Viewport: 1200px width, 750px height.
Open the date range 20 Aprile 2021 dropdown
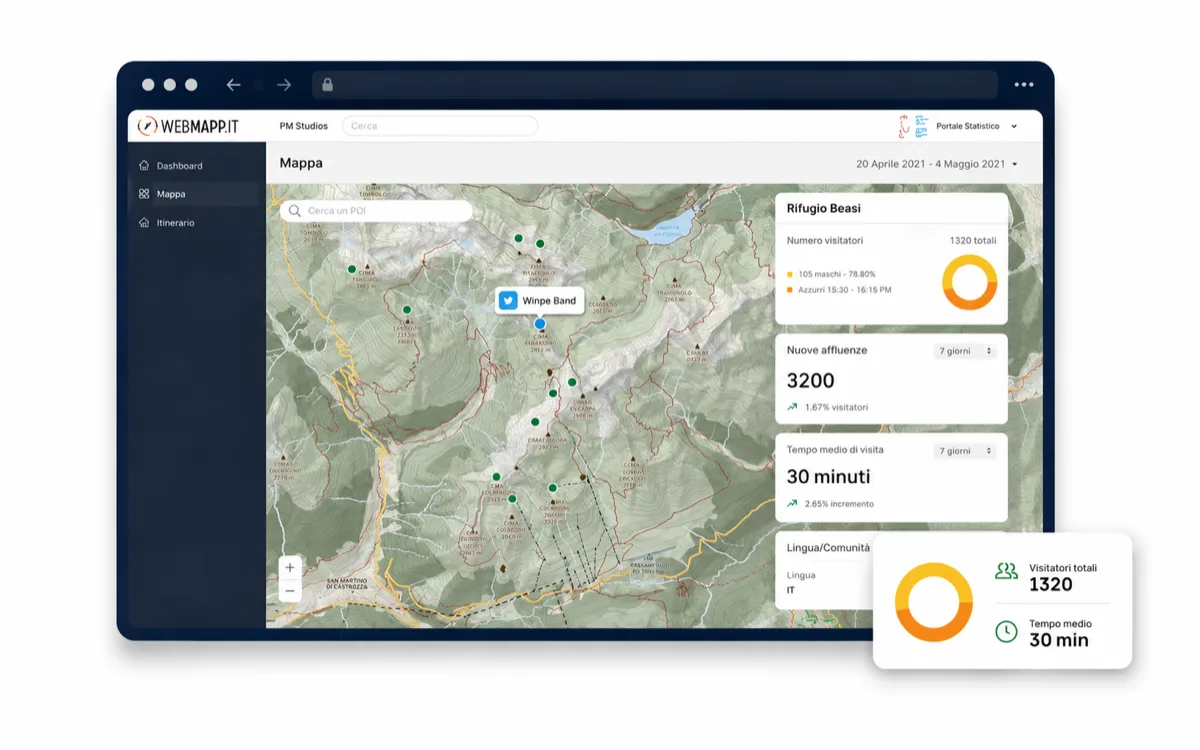(x=936, y=164)
